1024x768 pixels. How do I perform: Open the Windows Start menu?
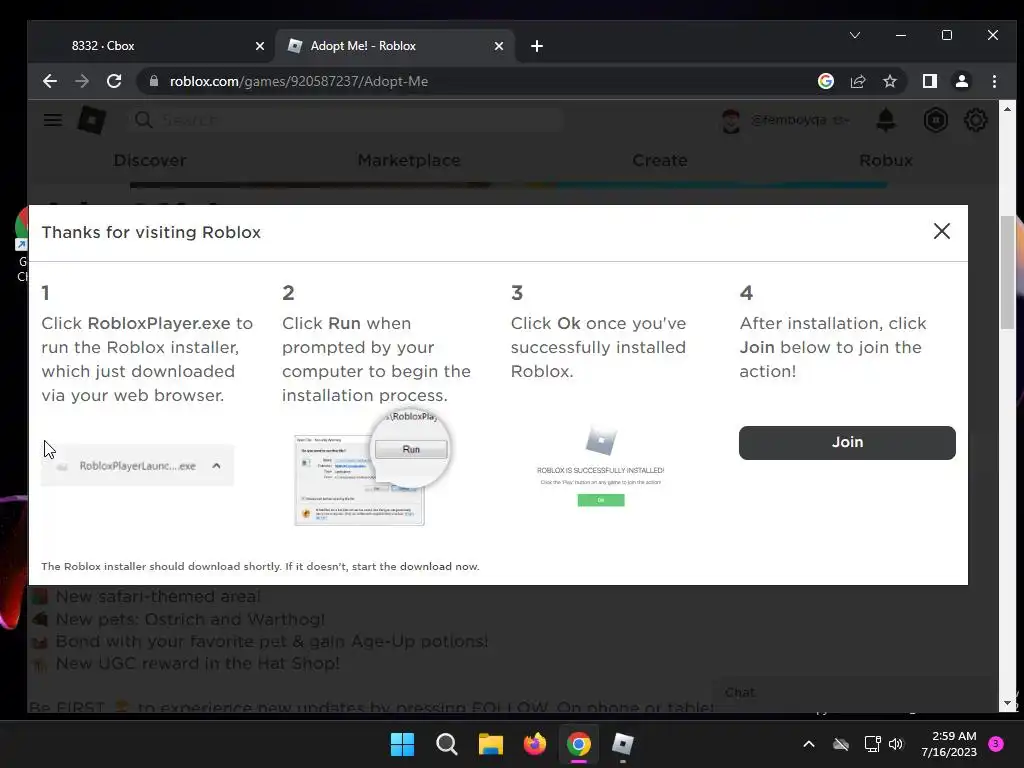tap(402, 744)
